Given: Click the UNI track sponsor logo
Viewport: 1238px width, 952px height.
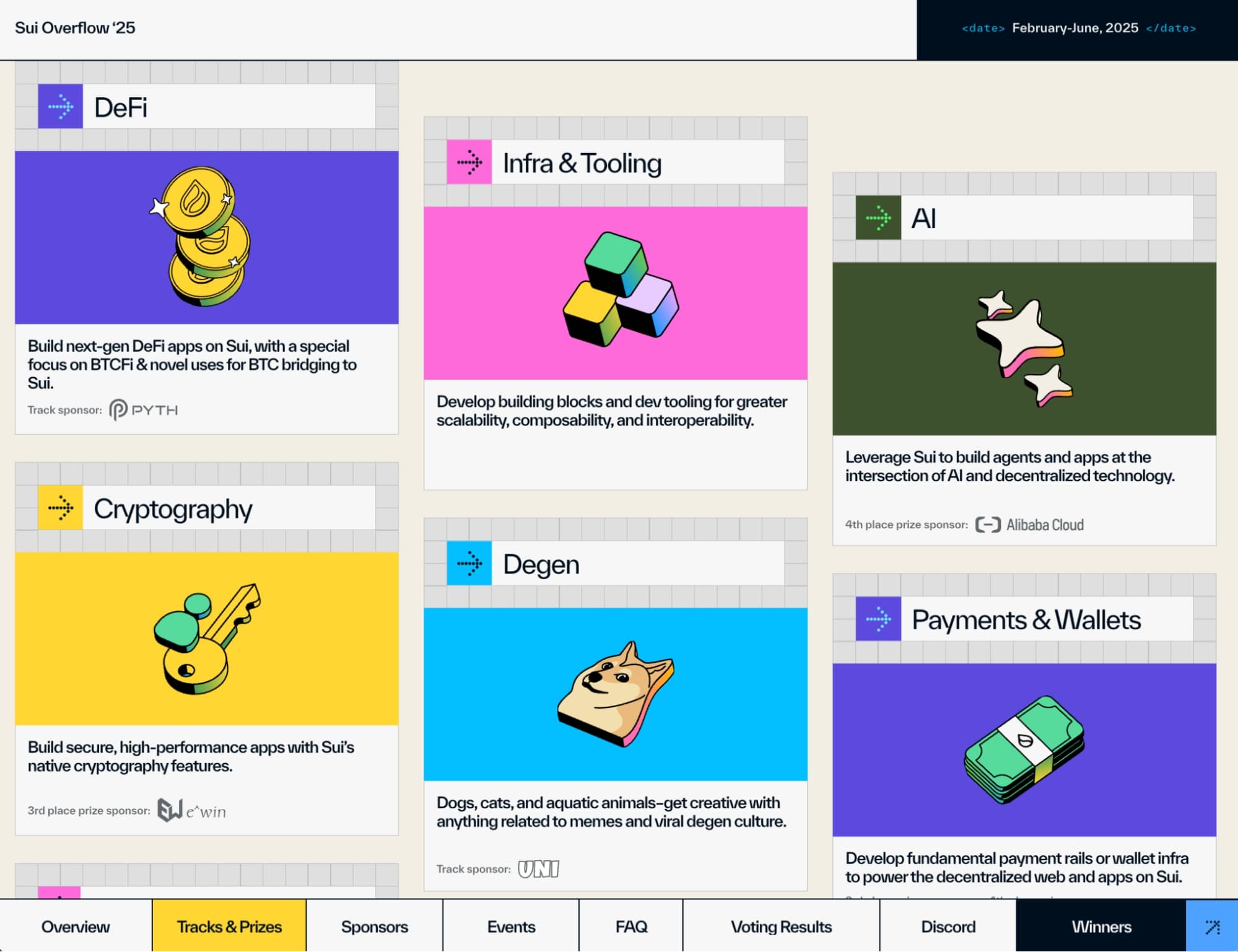Looking at the screenshot, I should click(x=538, y=869).
